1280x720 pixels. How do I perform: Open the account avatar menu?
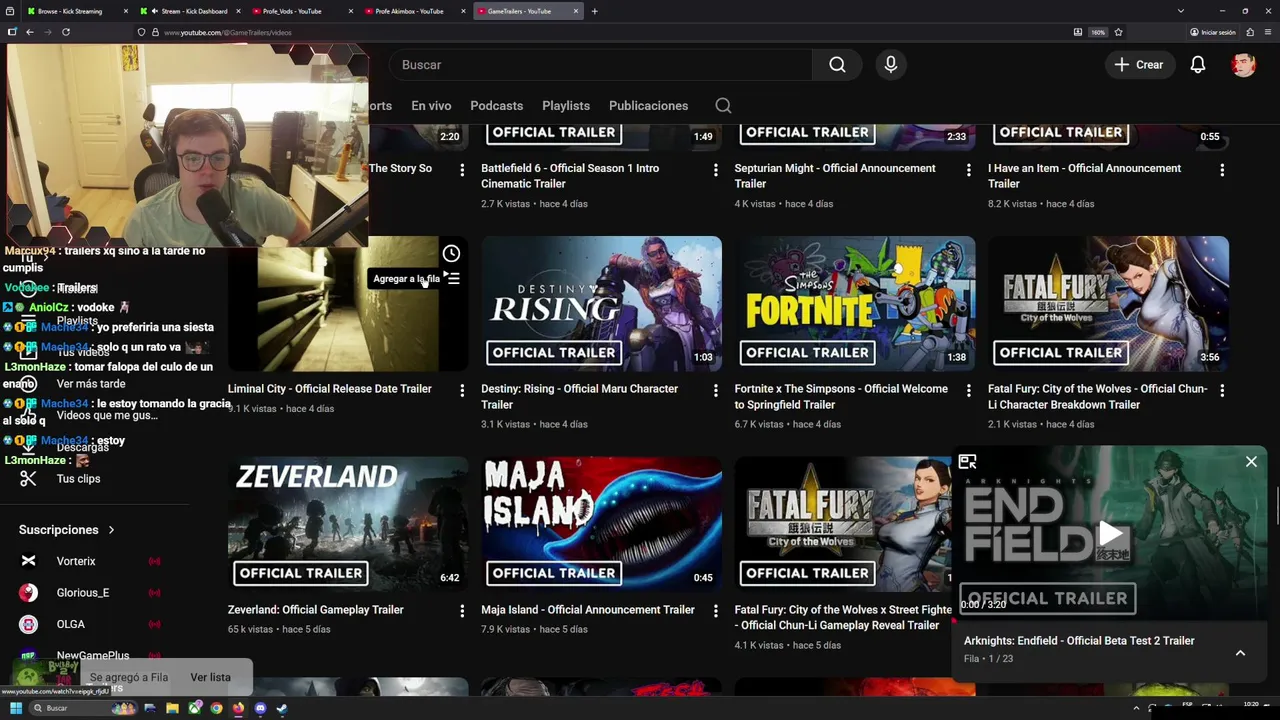pyautogui.click(x=1243, y=65)
